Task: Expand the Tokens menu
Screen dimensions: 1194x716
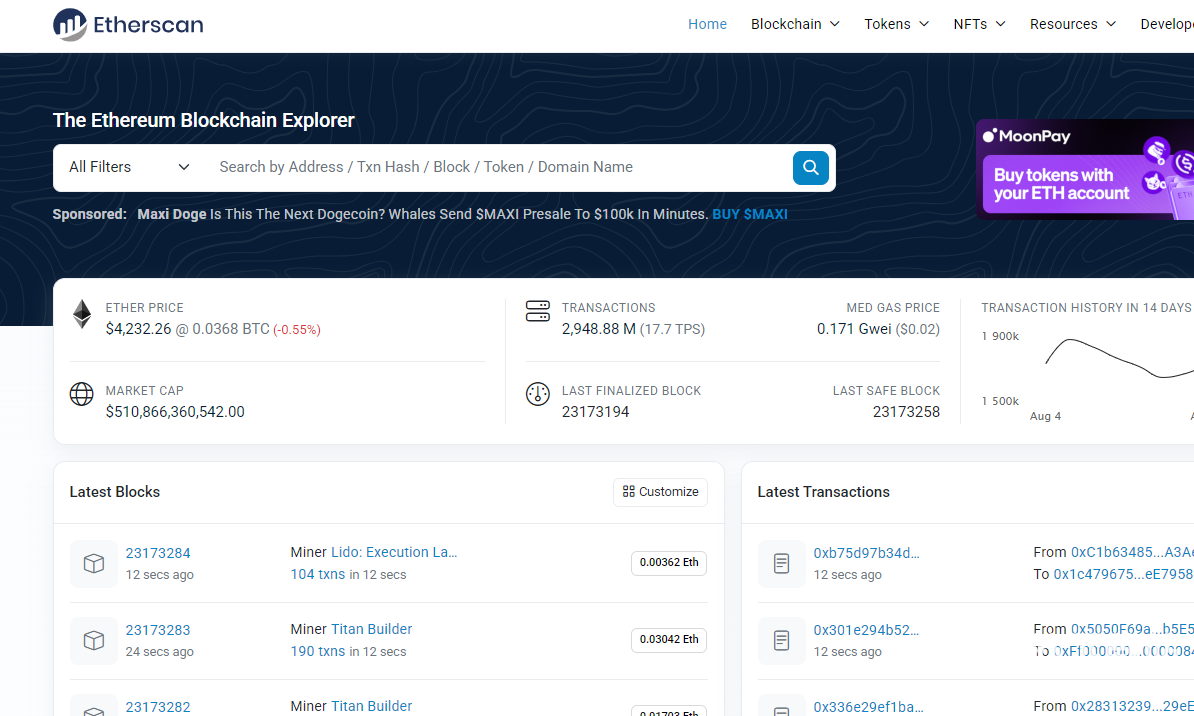Action: (896, 24)
